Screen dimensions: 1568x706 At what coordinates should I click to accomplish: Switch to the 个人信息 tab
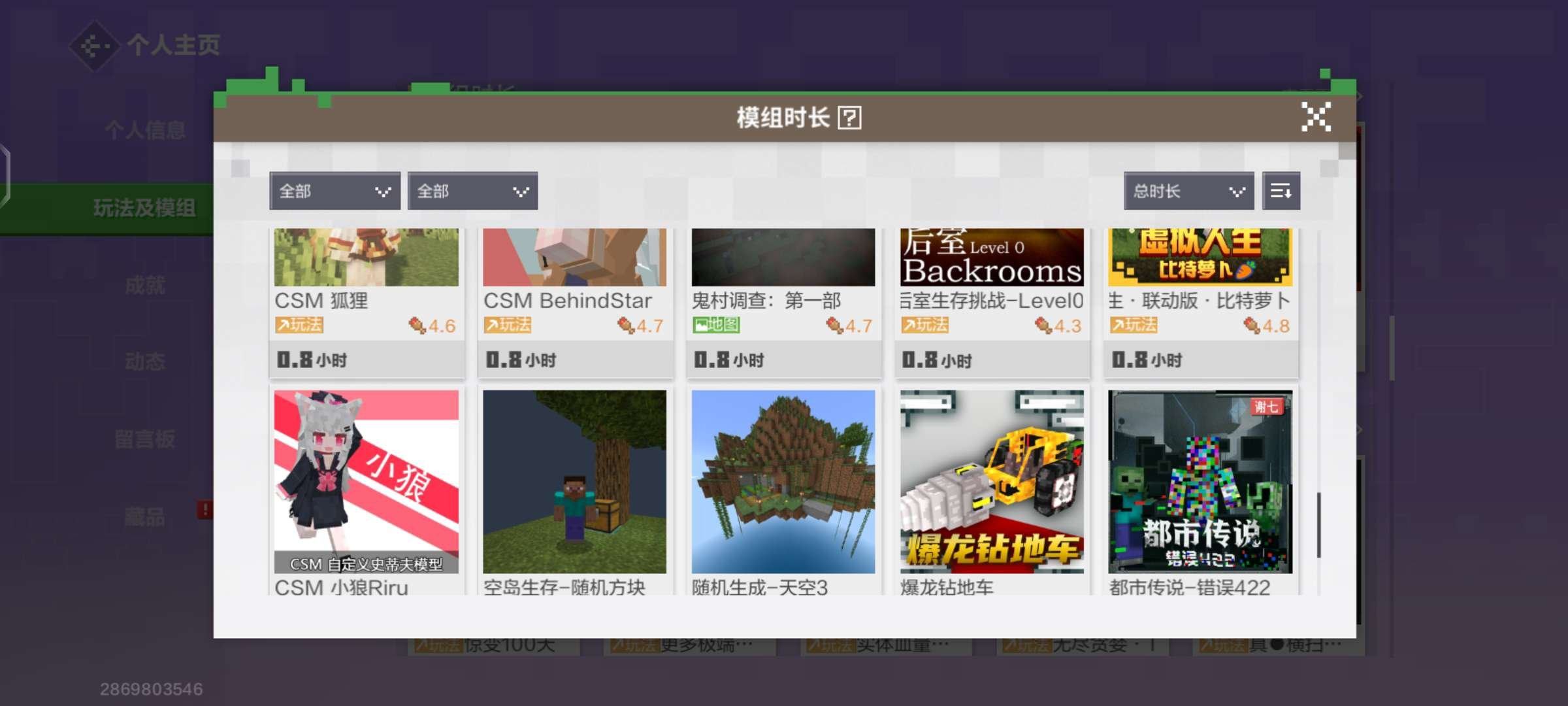(x=145, y=130)
